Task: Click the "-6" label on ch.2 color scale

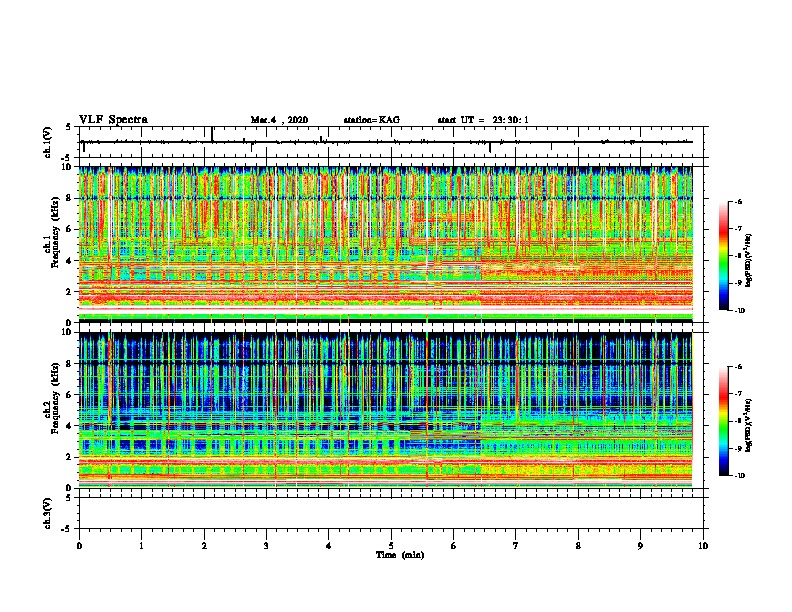Action: coord(738,367)
